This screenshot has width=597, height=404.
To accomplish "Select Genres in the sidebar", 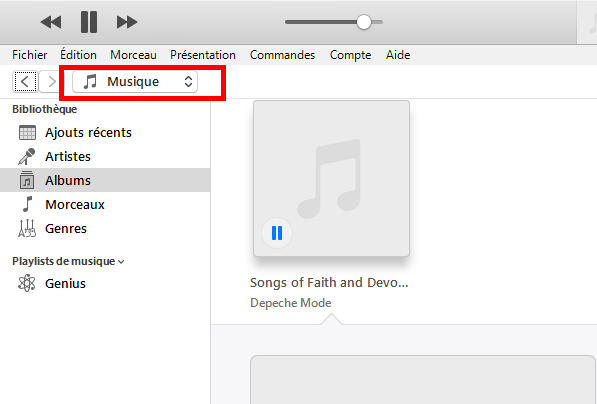I will [105, 228].
